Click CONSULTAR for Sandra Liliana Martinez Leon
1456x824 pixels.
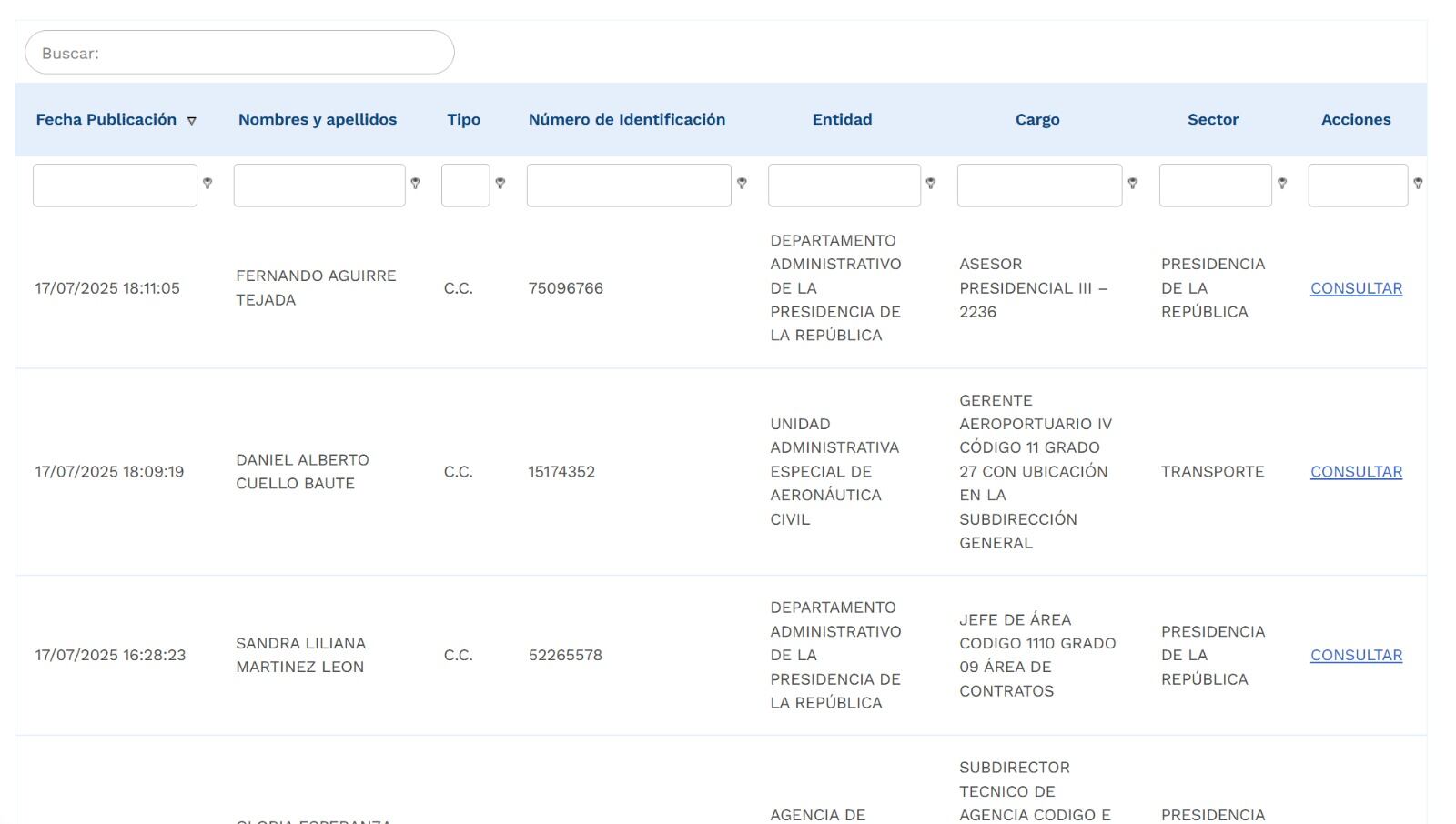point(1356,655)
